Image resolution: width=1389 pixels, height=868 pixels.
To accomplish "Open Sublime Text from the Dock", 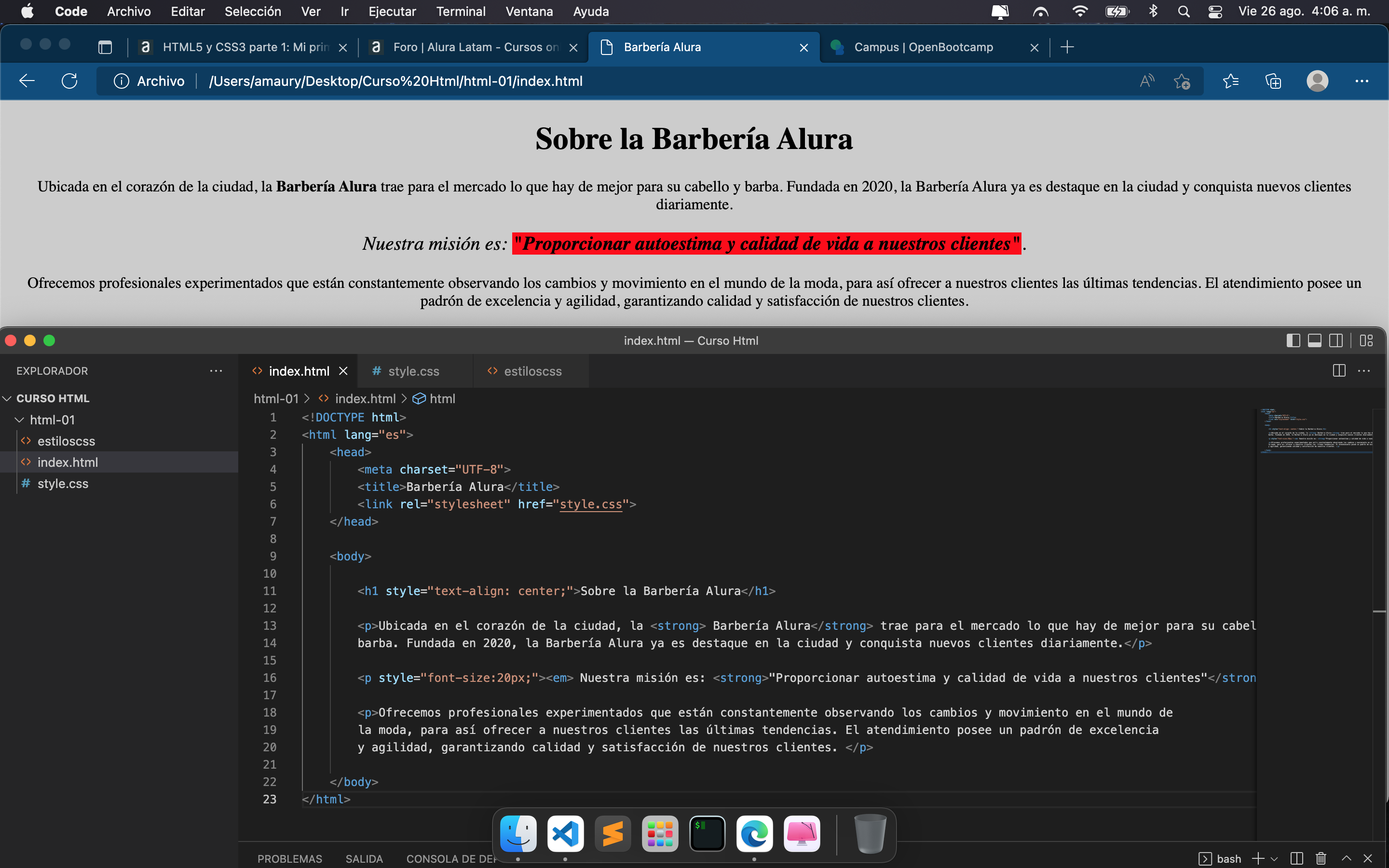I will tap(613, 834).
